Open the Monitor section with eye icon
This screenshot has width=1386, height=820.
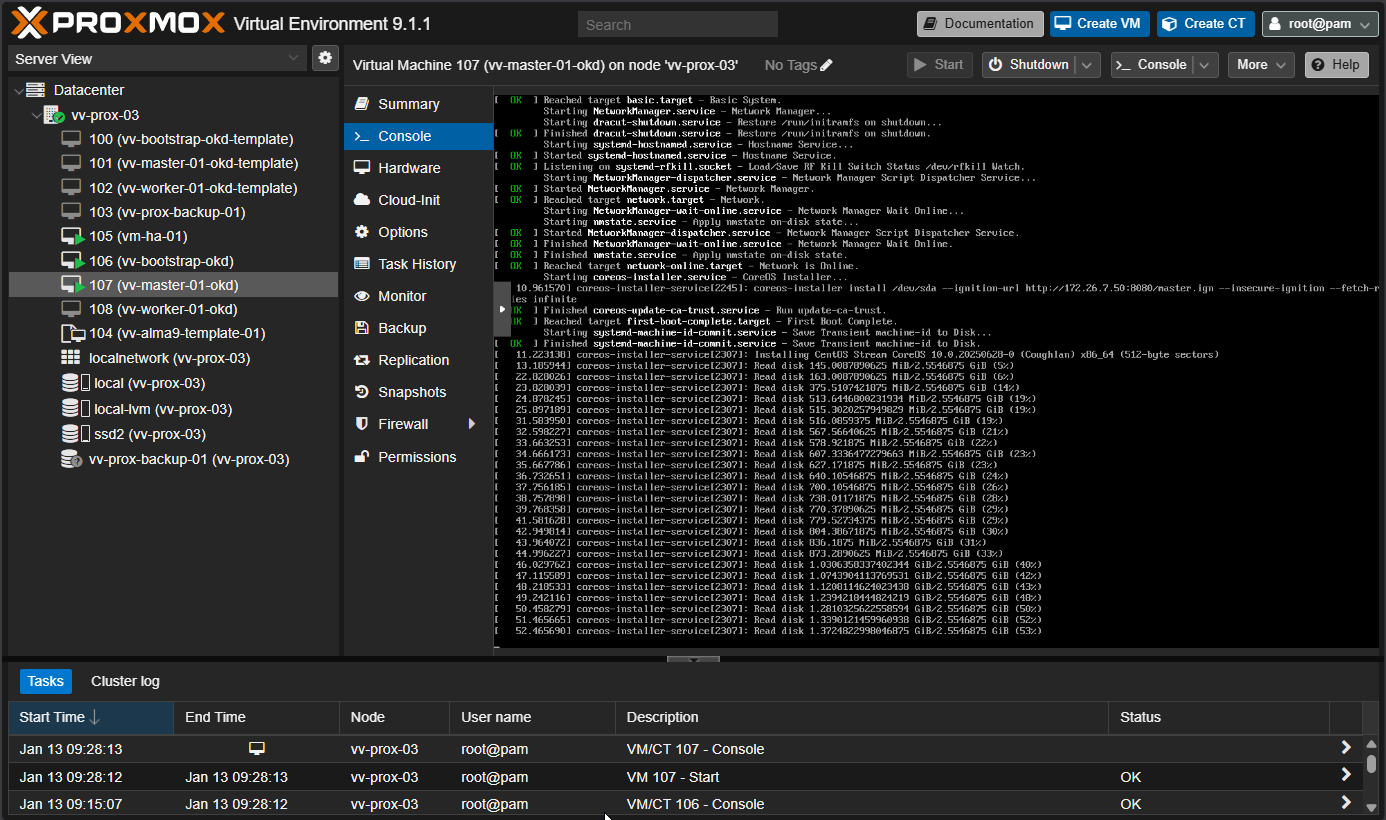coord(401,296)
